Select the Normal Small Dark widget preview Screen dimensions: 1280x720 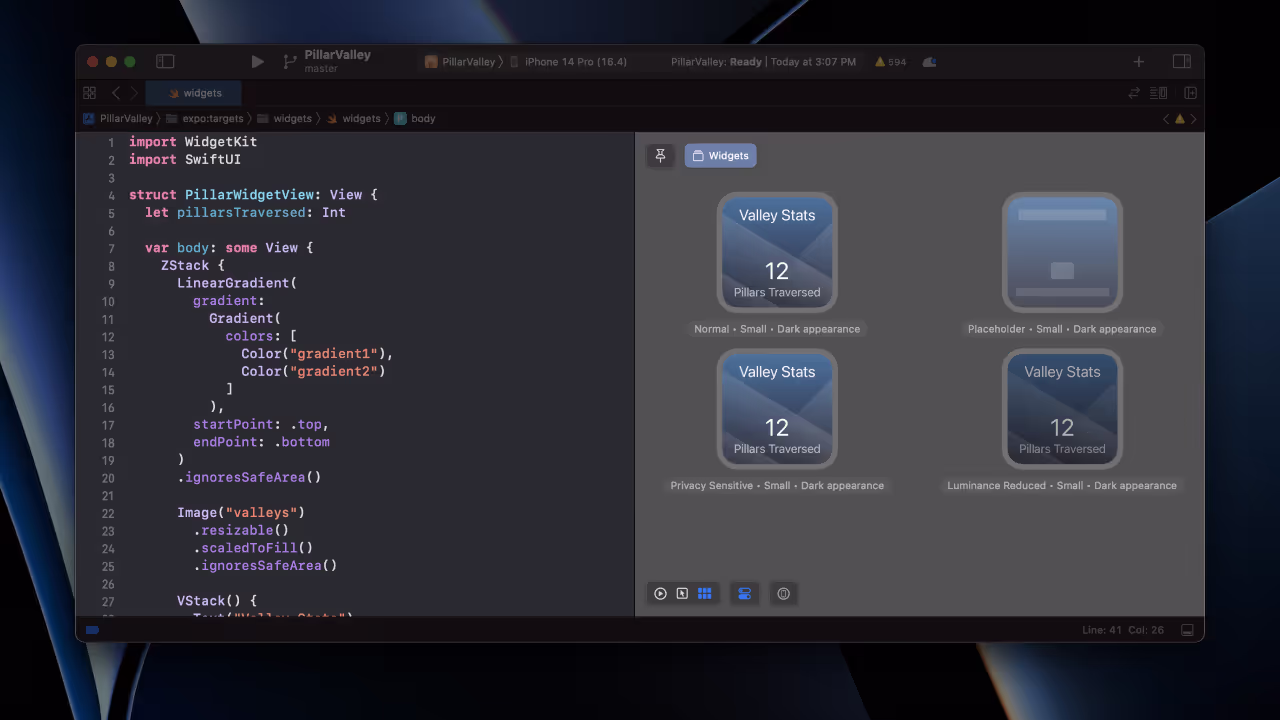coord(777,252)
